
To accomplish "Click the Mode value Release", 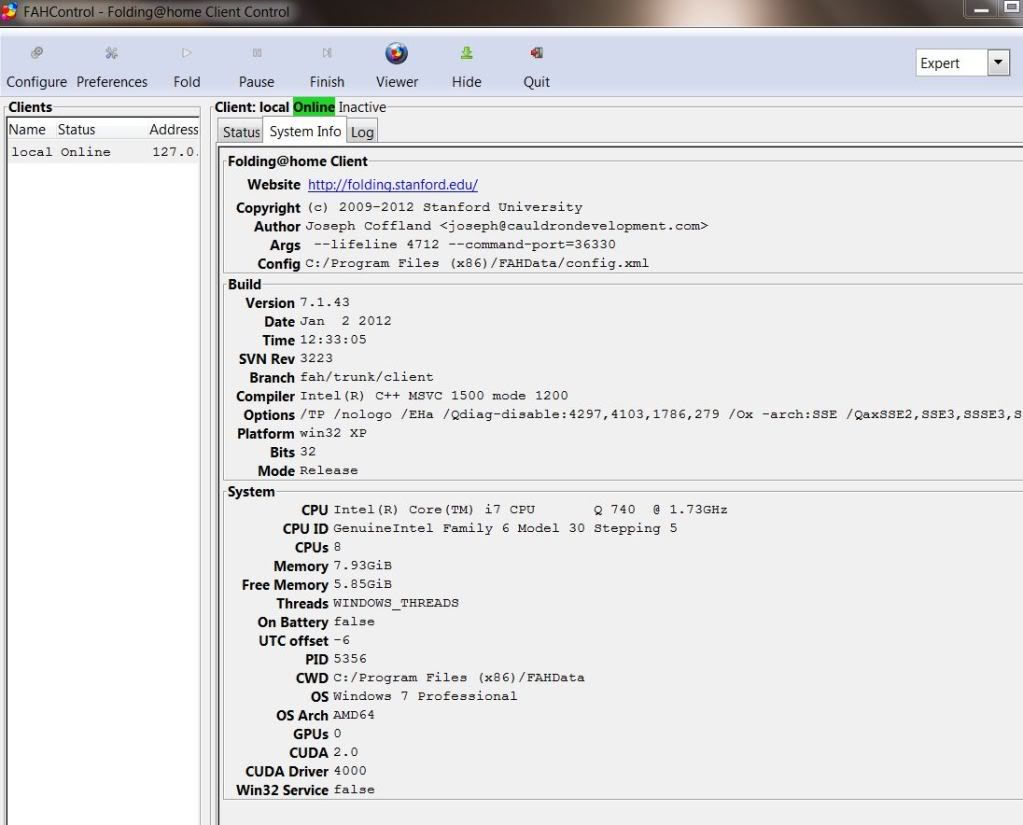I will [328, 470].
